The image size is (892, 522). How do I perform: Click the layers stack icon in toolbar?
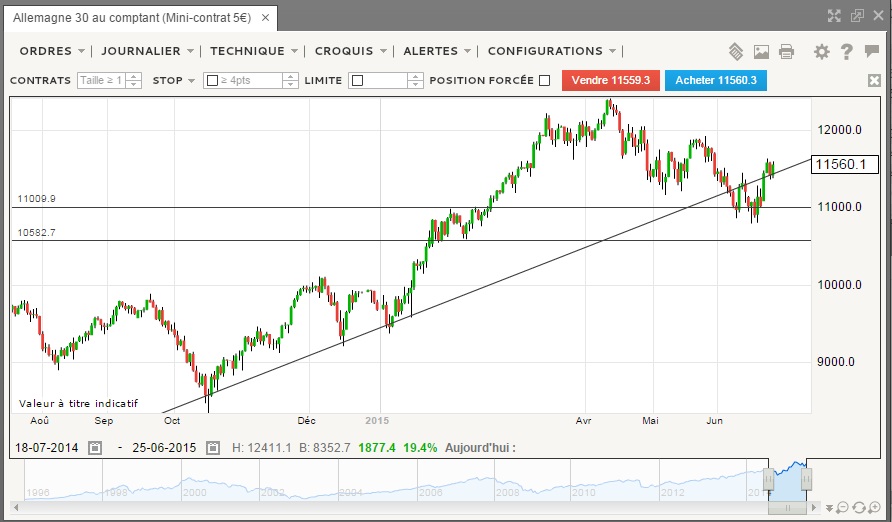(x=735, y=52)
